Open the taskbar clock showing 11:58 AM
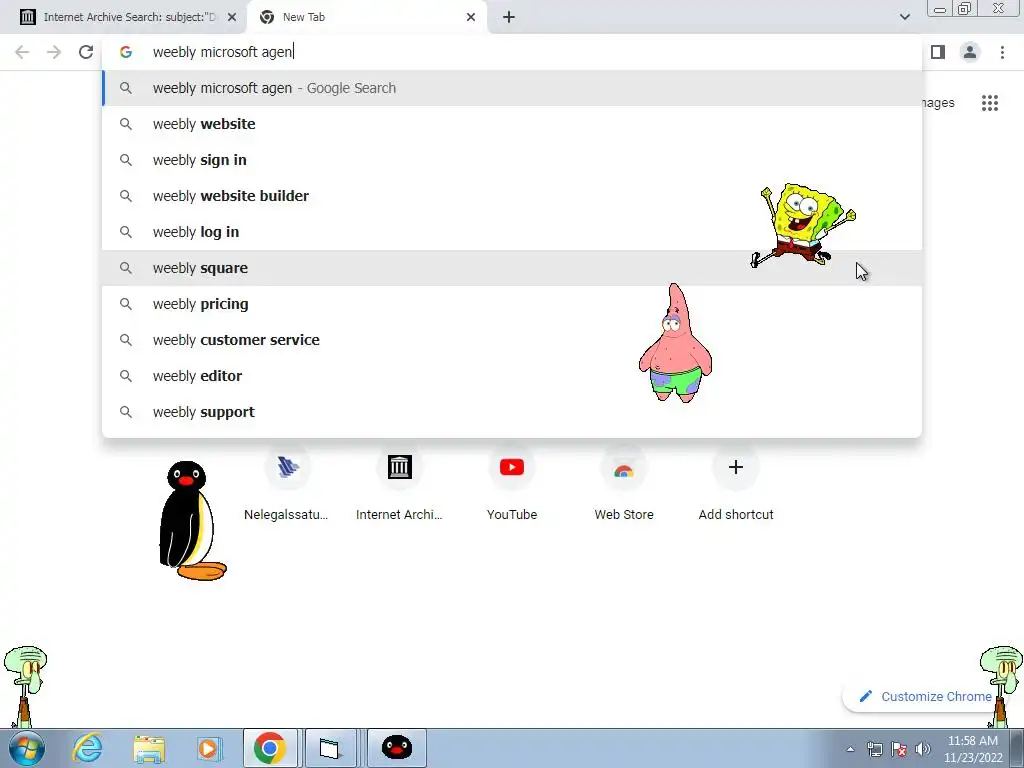Screen dimensions: 1024x768 972,749
